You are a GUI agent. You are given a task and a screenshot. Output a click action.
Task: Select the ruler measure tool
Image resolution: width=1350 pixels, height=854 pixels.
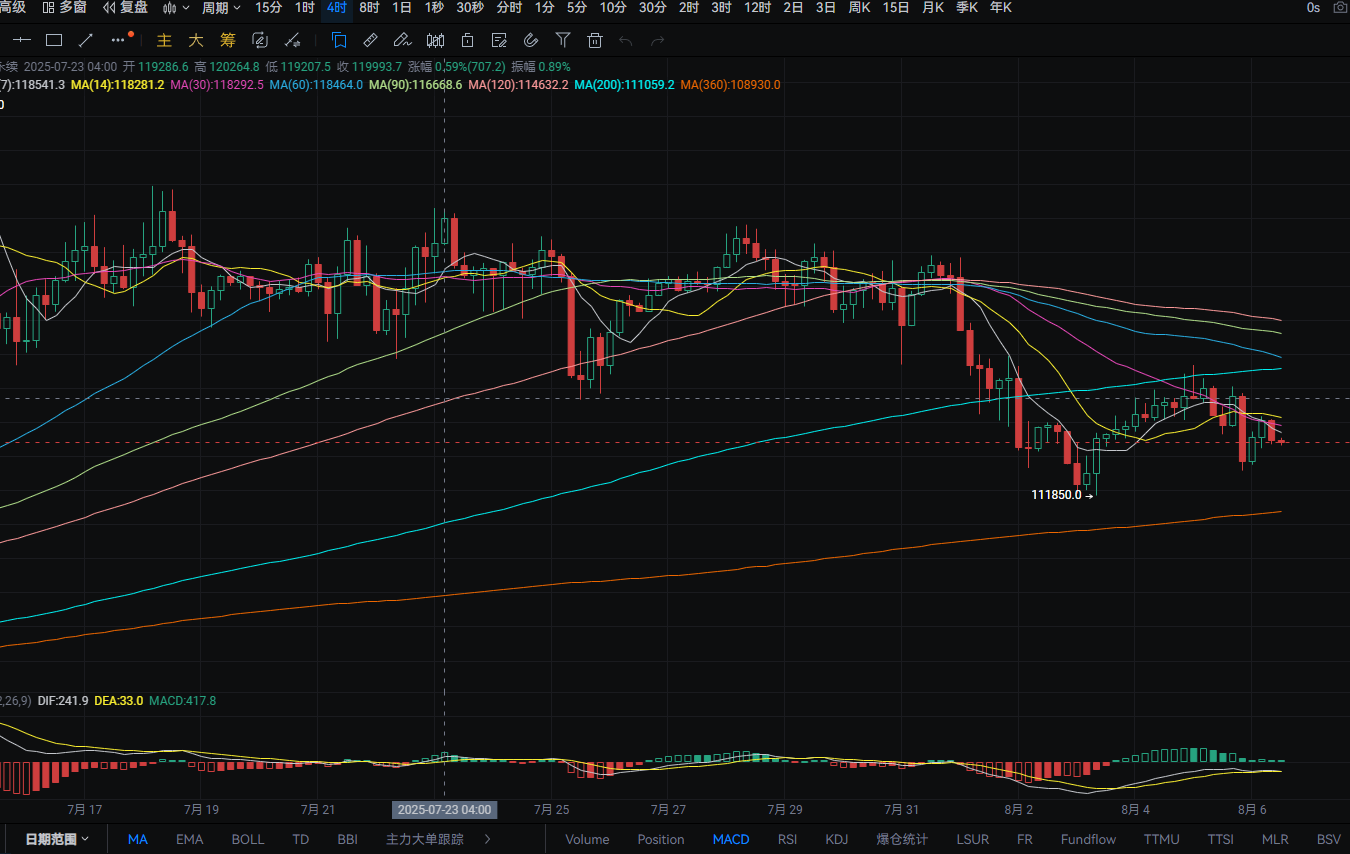click(370, 40)
